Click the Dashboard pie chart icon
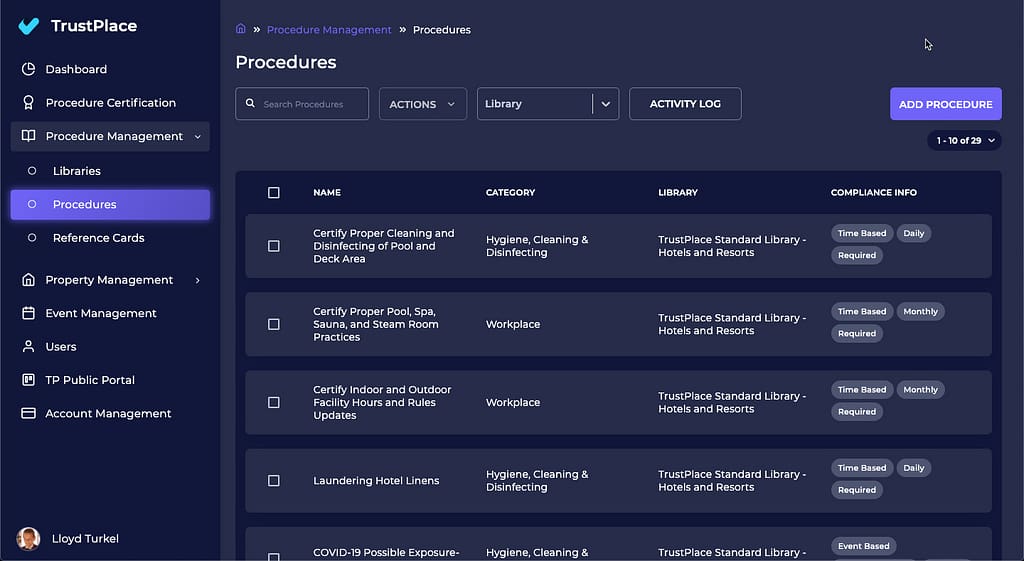 (28, 69)
